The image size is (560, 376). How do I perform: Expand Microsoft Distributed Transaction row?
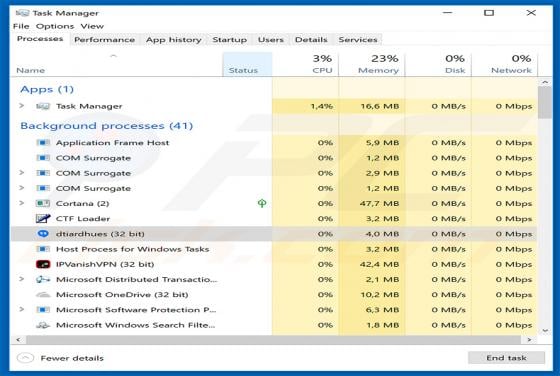(x=22, y=279)
